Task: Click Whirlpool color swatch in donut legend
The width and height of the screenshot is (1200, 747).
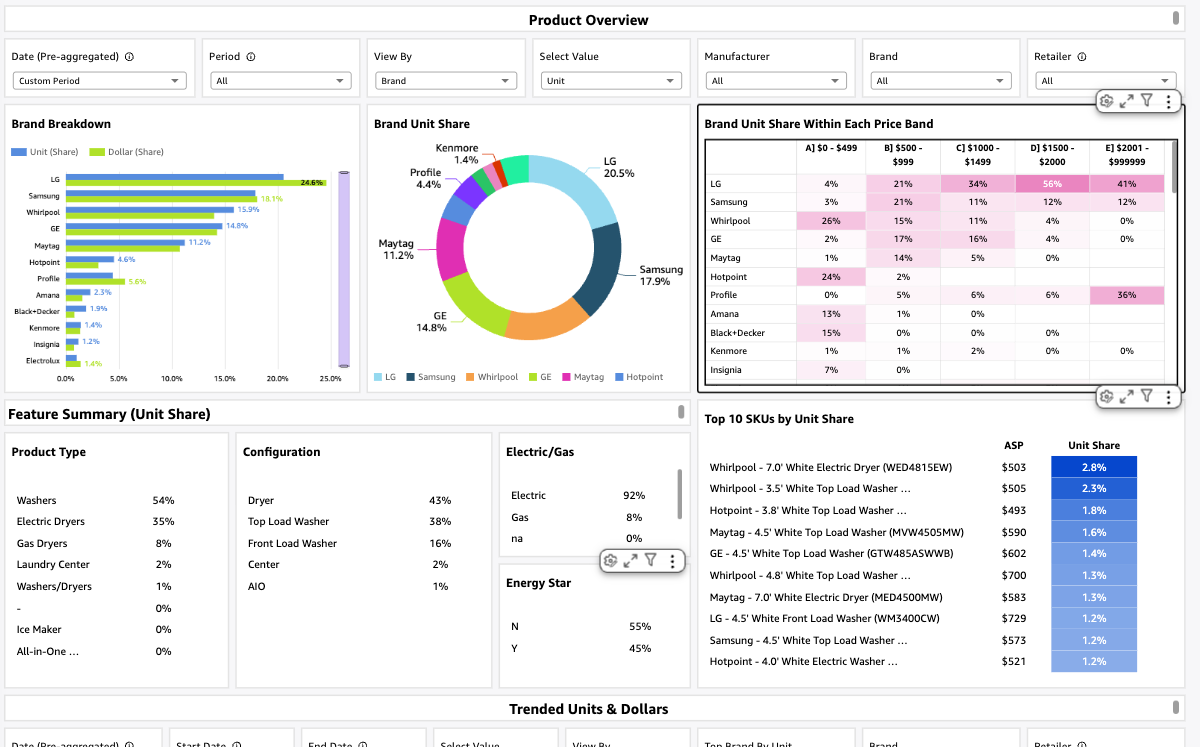Action: tap(470, 377)
